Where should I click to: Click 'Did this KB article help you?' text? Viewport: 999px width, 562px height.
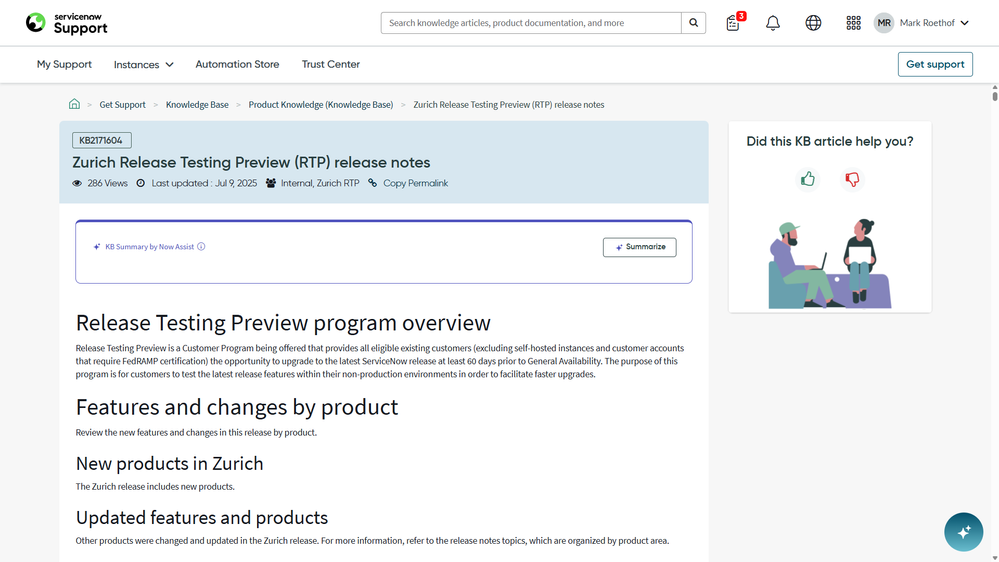(830, 141)
